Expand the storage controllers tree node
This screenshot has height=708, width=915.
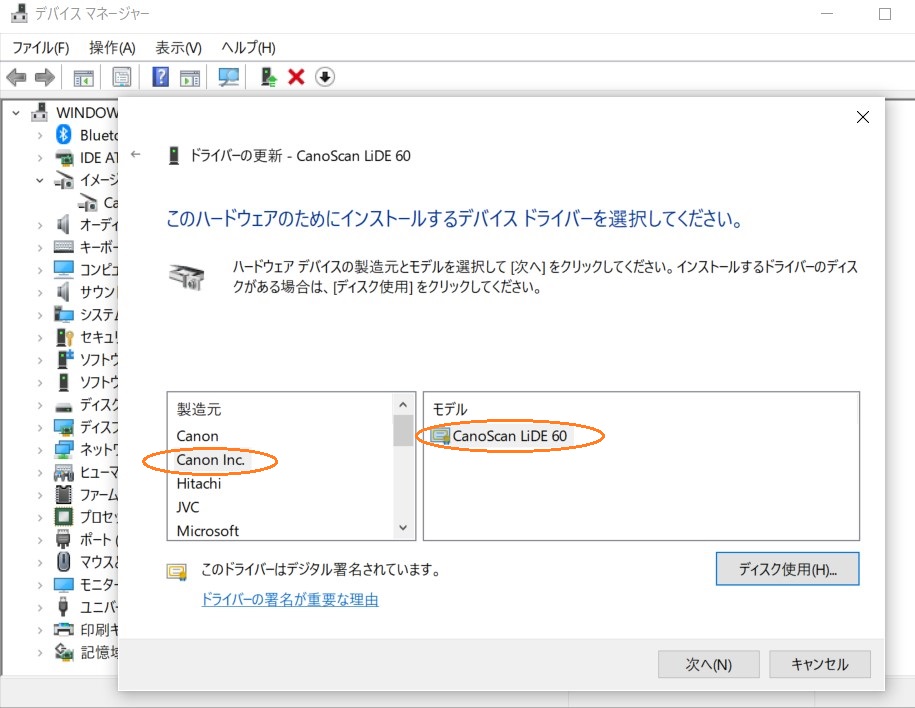[40, 652]
